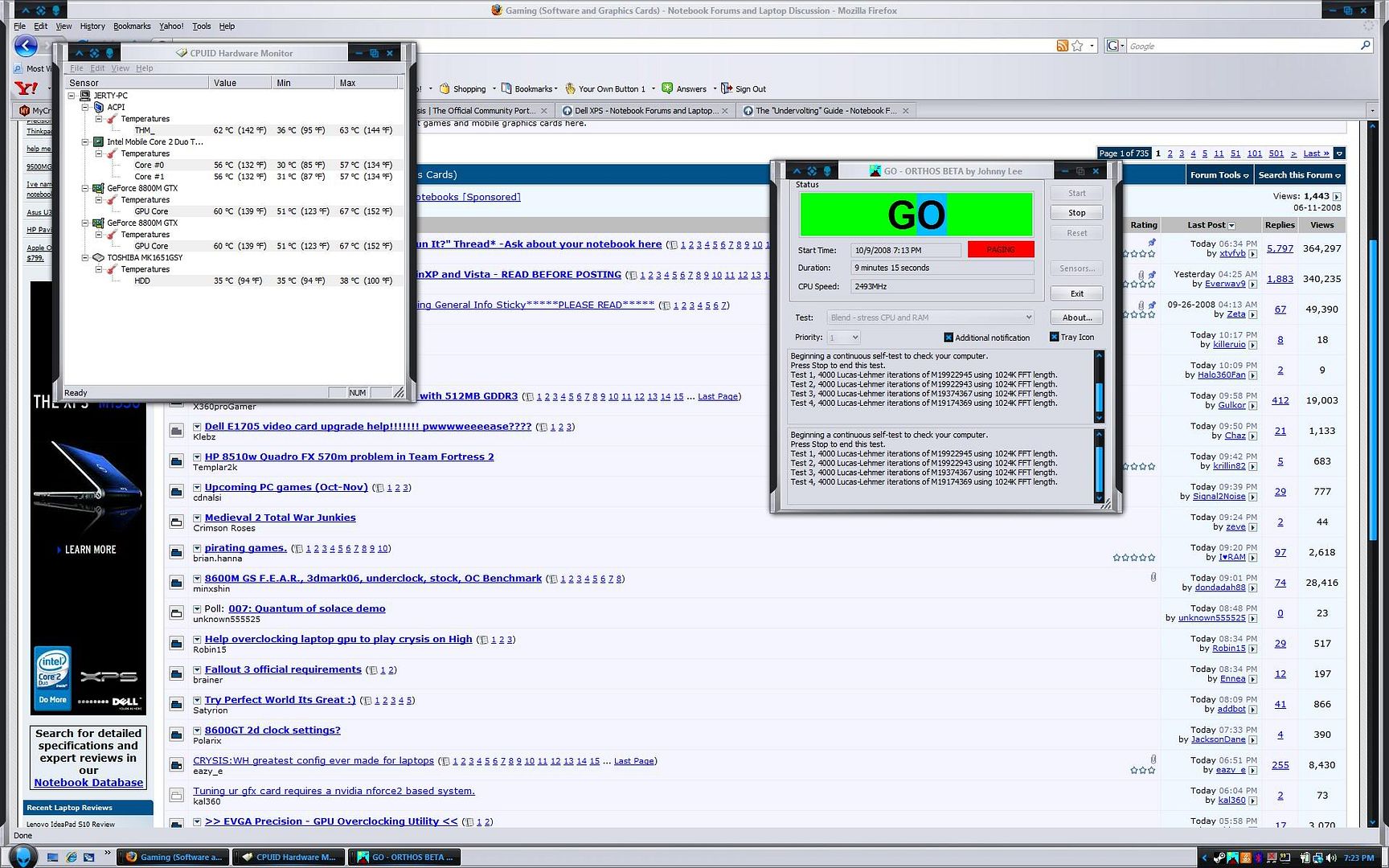1389x868 pixels.
Task: Click the search magnifier icon in the Google box
Action: (1365, 46)
